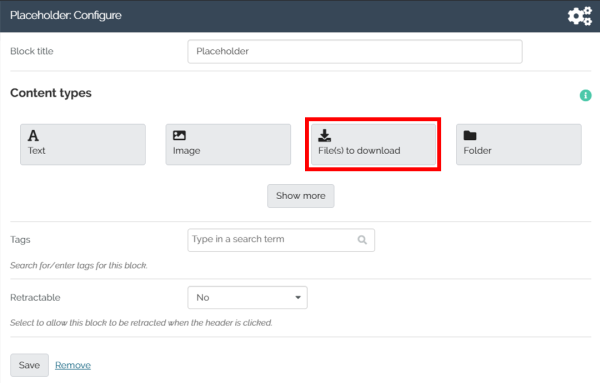Click the picture icon above Image
The height and width of the screenshot is (383, 600).
(x=179, y=135)
